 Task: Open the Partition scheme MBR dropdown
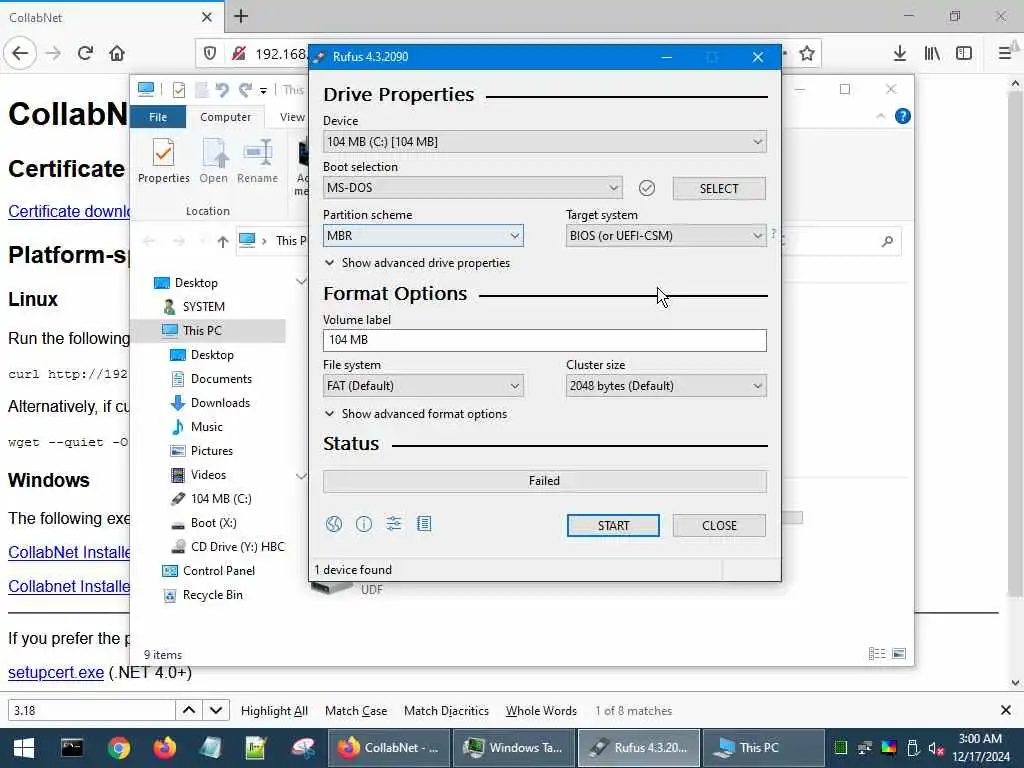coord(423,236)
